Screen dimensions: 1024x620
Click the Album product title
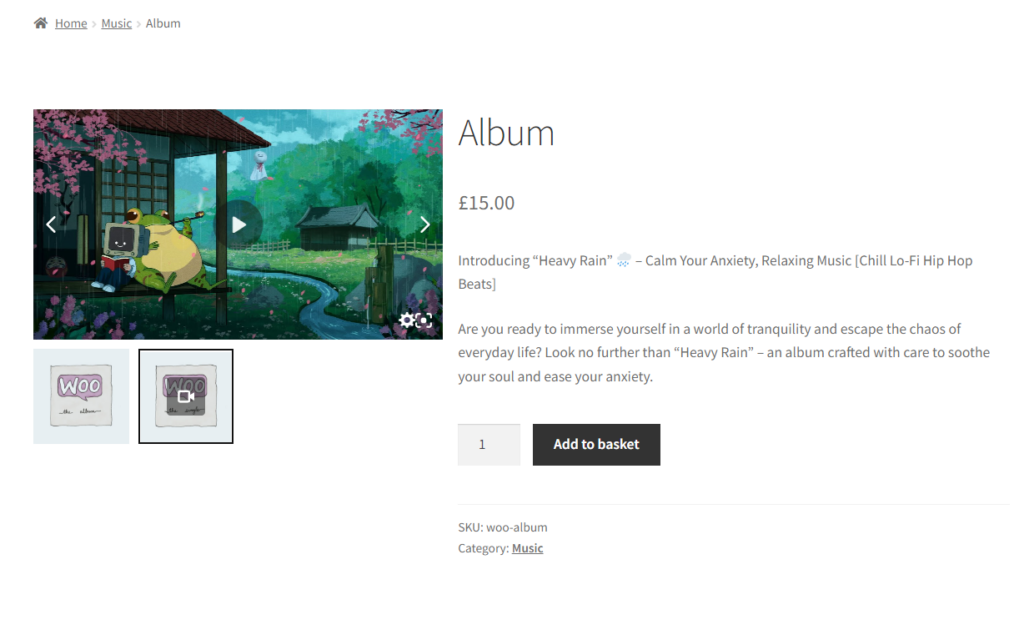506,133
